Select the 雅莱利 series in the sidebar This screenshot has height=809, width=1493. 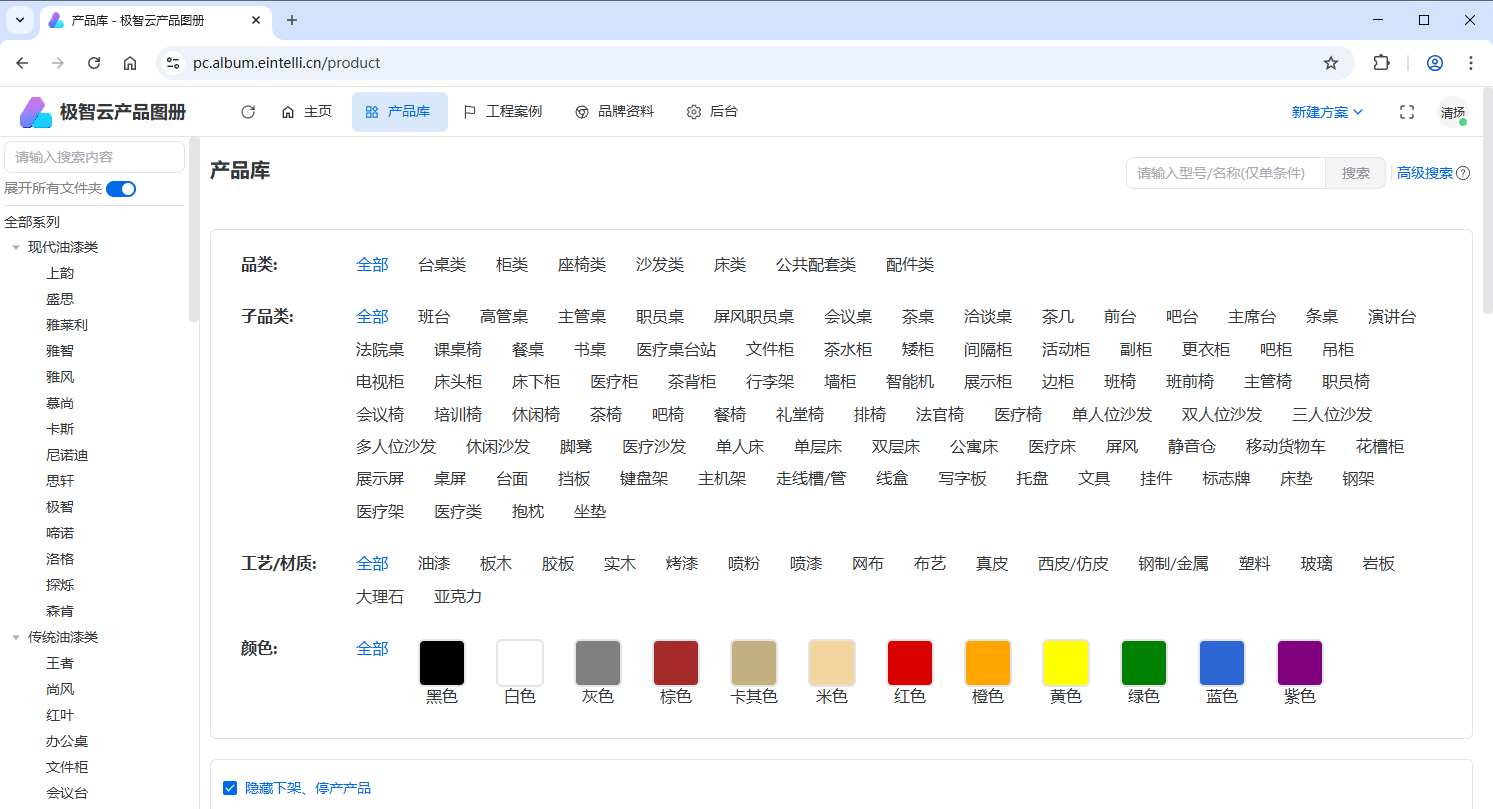point(67,325)
